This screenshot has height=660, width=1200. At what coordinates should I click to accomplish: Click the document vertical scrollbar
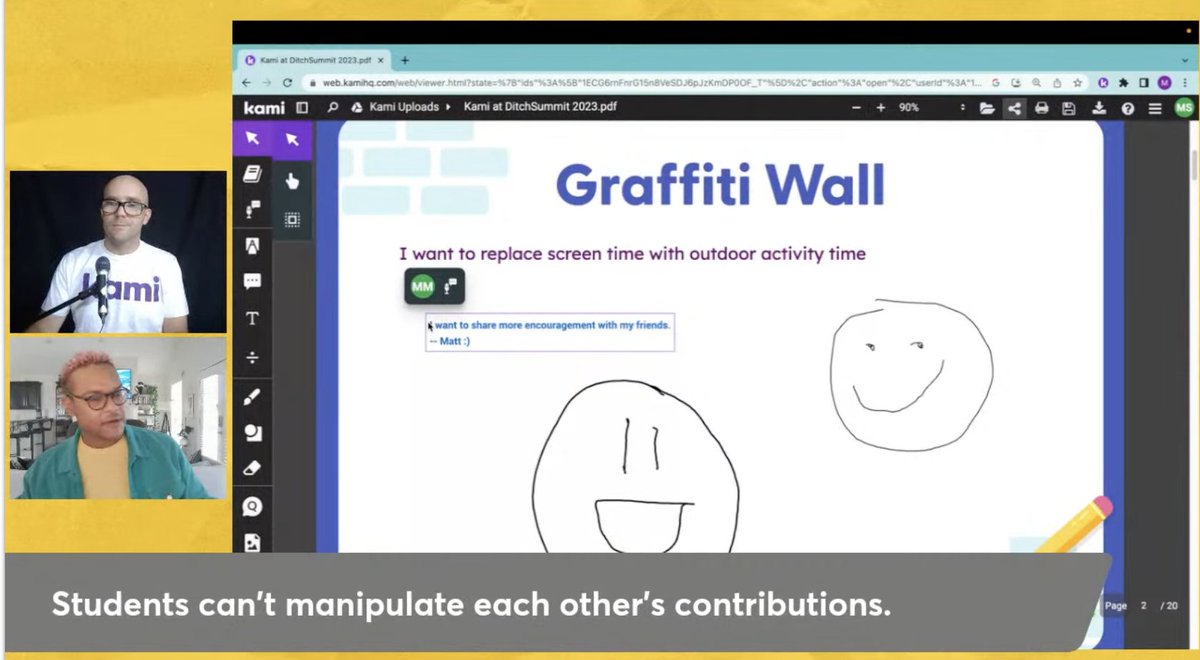click(x=1194, y=165)
